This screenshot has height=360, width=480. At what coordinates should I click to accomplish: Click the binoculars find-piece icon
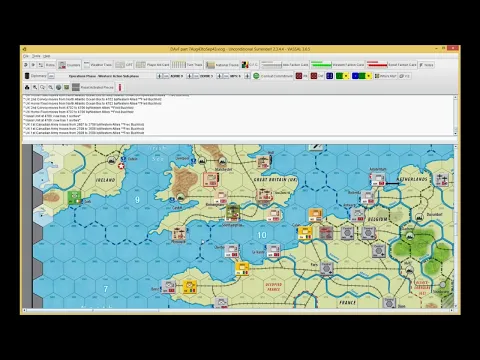(x=27, y=87)
